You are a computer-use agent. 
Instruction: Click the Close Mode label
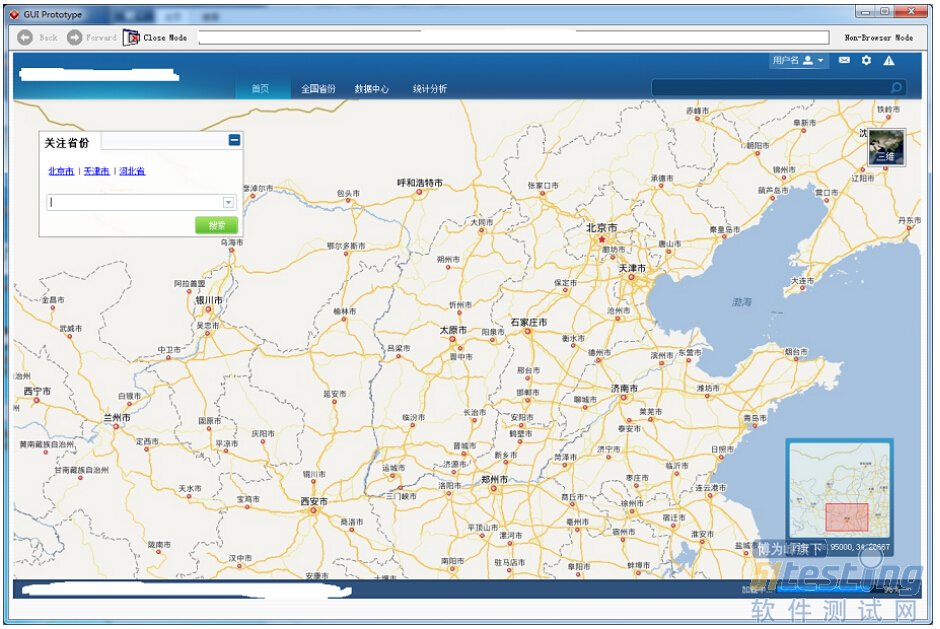point(165,38)
